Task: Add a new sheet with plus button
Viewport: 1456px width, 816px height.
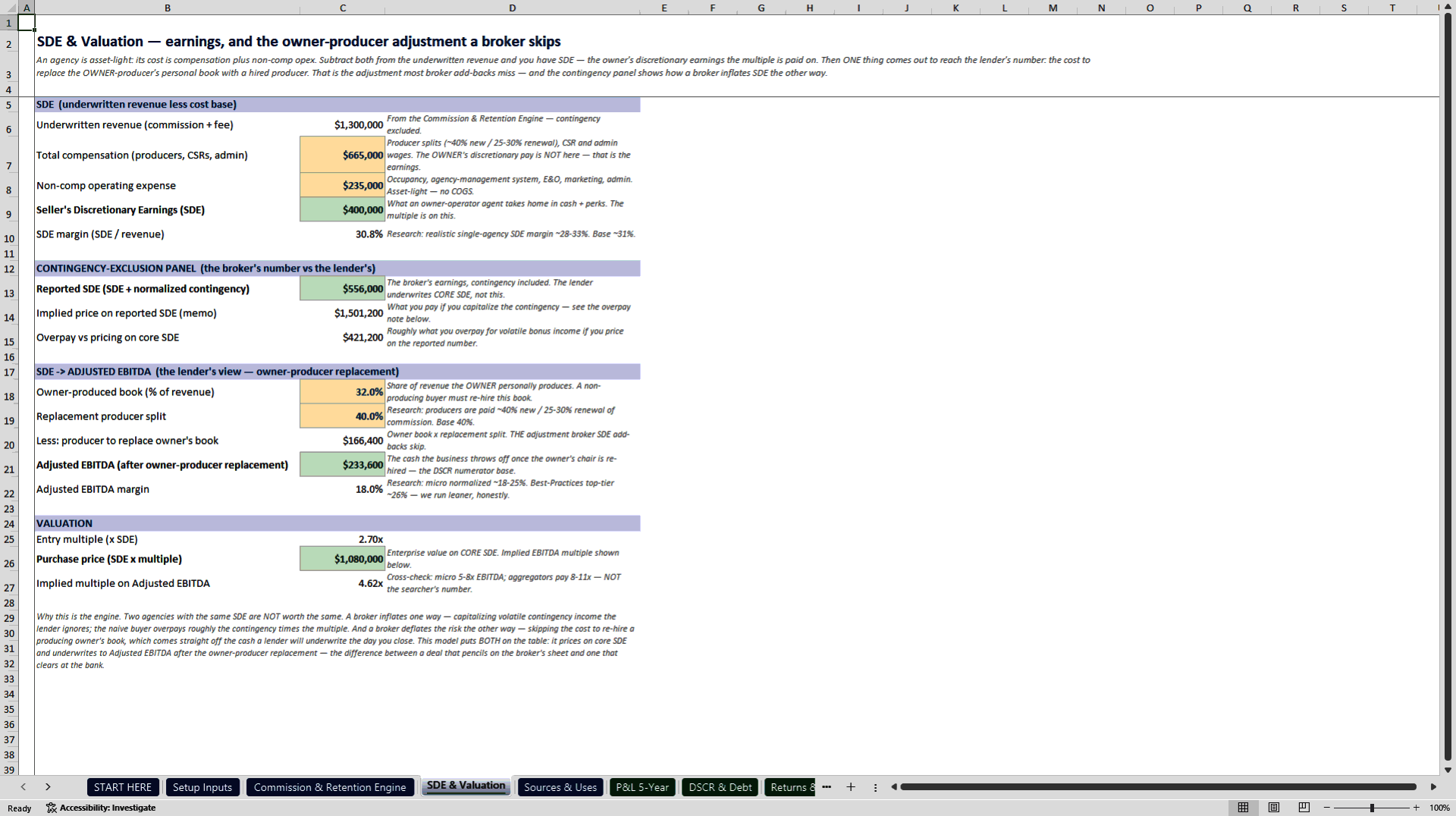Action: click(x=851, y=787)
